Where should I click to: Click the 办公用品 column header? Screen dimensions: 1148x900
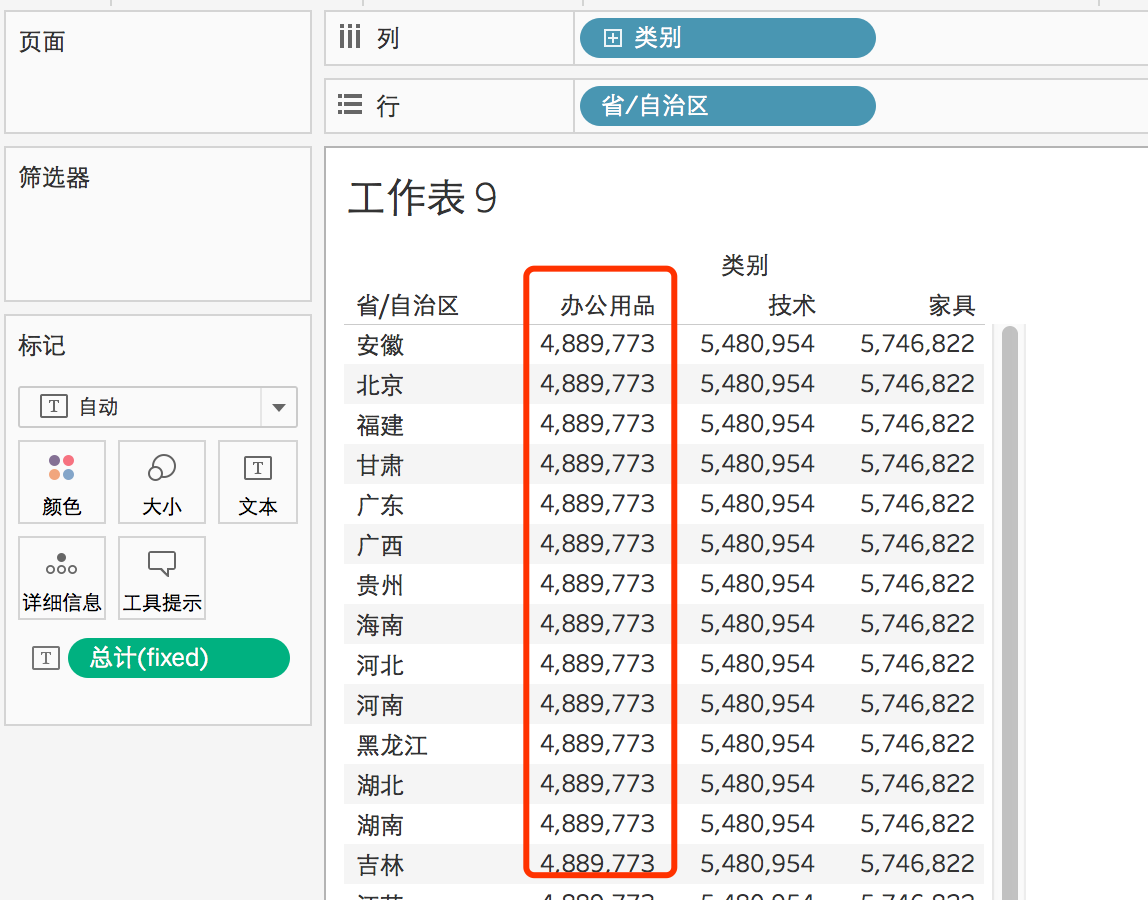(607, 305)
